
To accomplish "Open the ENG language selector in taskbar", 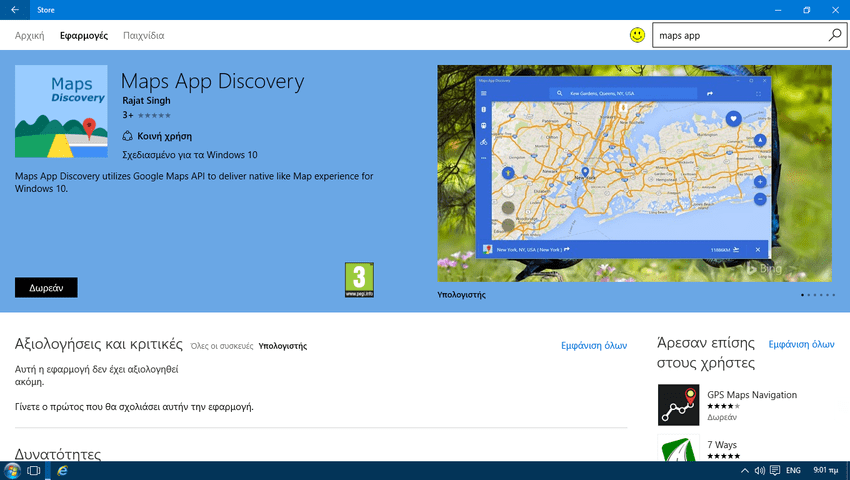I will tap(793, 470).
